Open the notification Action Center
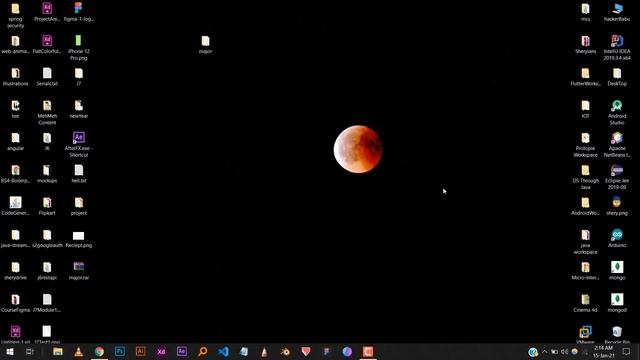 click(x=627, y=351)
